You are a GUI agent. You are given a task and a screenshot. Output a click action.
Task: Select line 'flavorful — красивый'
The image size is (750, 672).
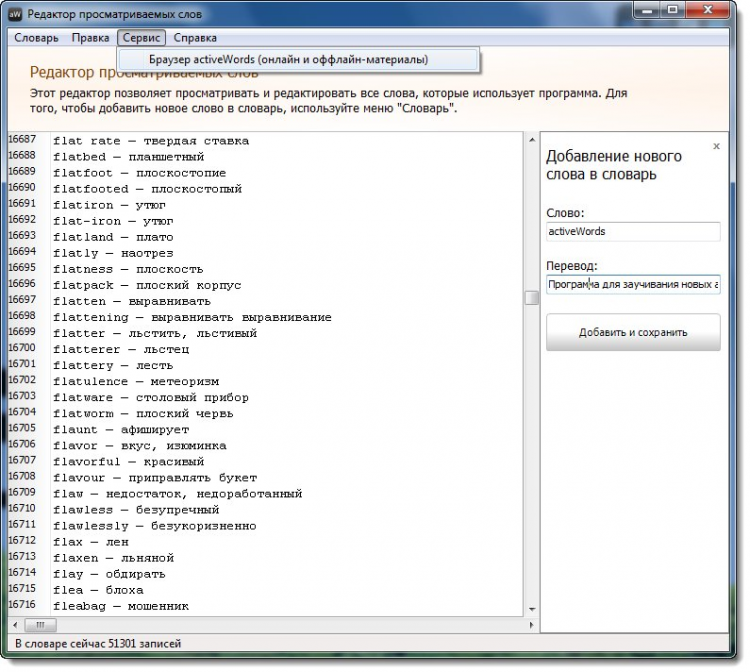coord(128,462)
